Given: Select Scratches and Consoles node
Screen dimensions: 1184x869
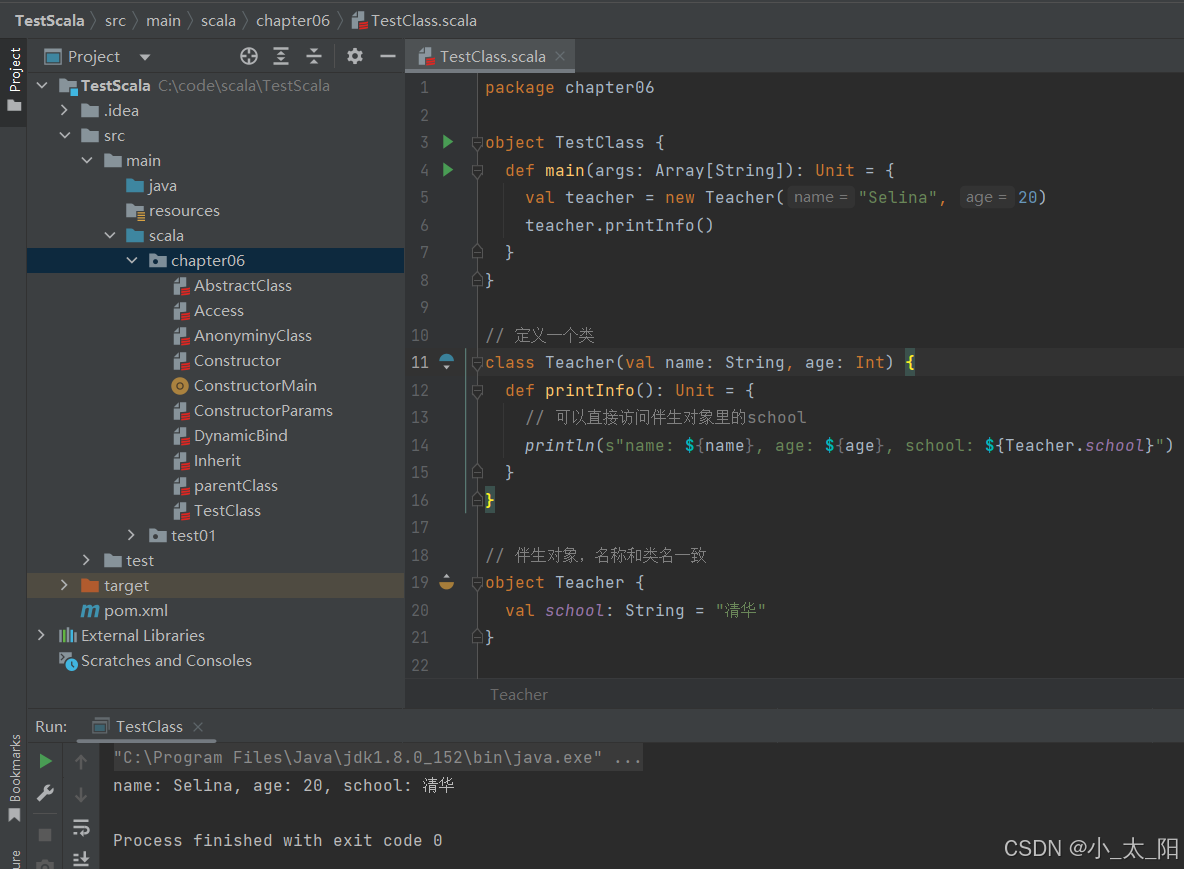Looking at the screenshot, I should pyautogui.click(x=156, y=661).
